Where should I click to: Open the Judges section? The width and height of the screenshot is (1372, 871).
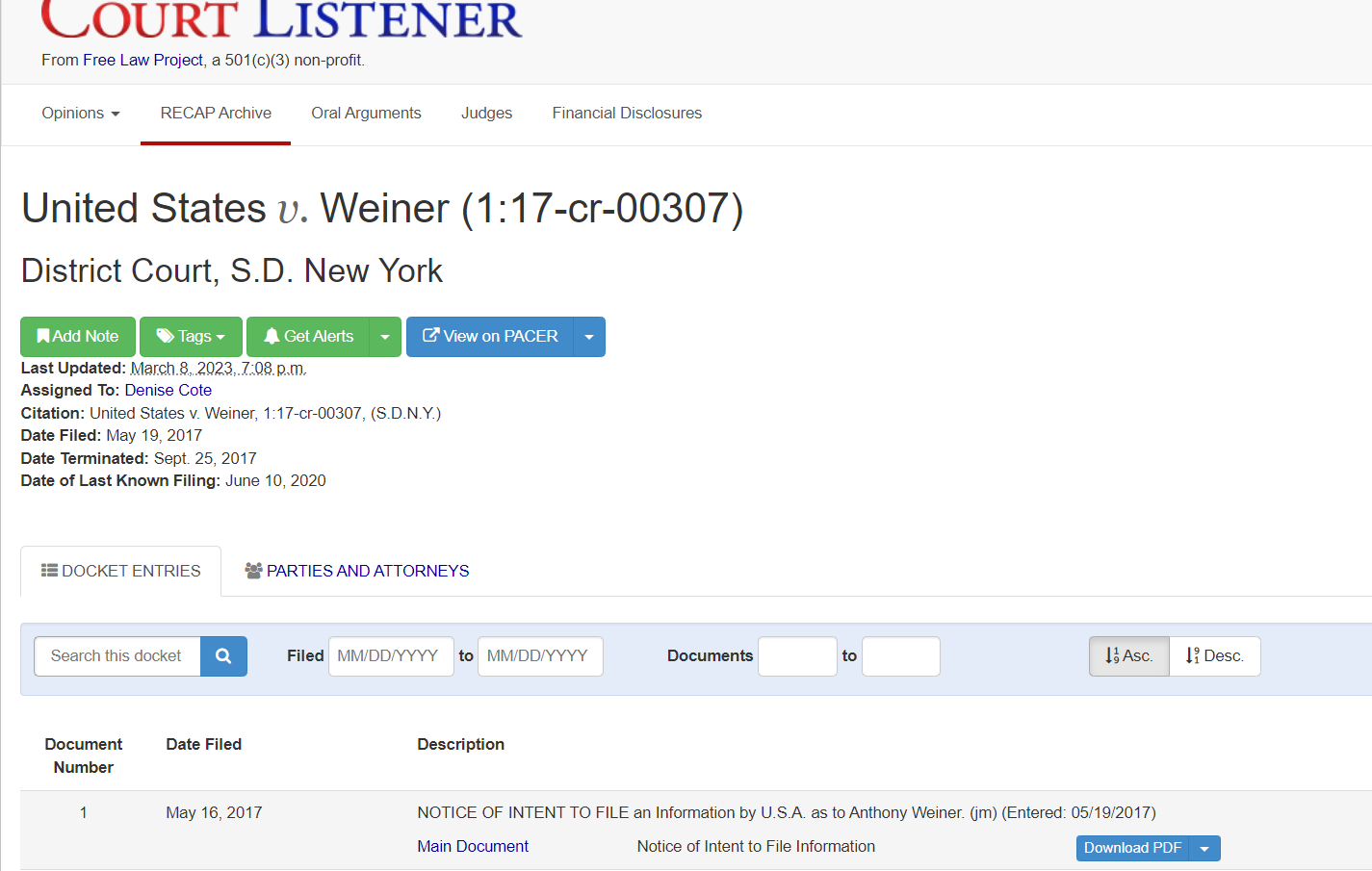pyautogui.click(x=486, y=114)
